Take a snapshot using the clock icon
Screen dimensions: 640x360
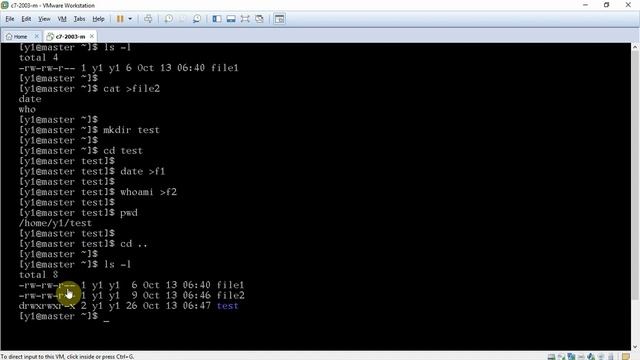point(169,19)
